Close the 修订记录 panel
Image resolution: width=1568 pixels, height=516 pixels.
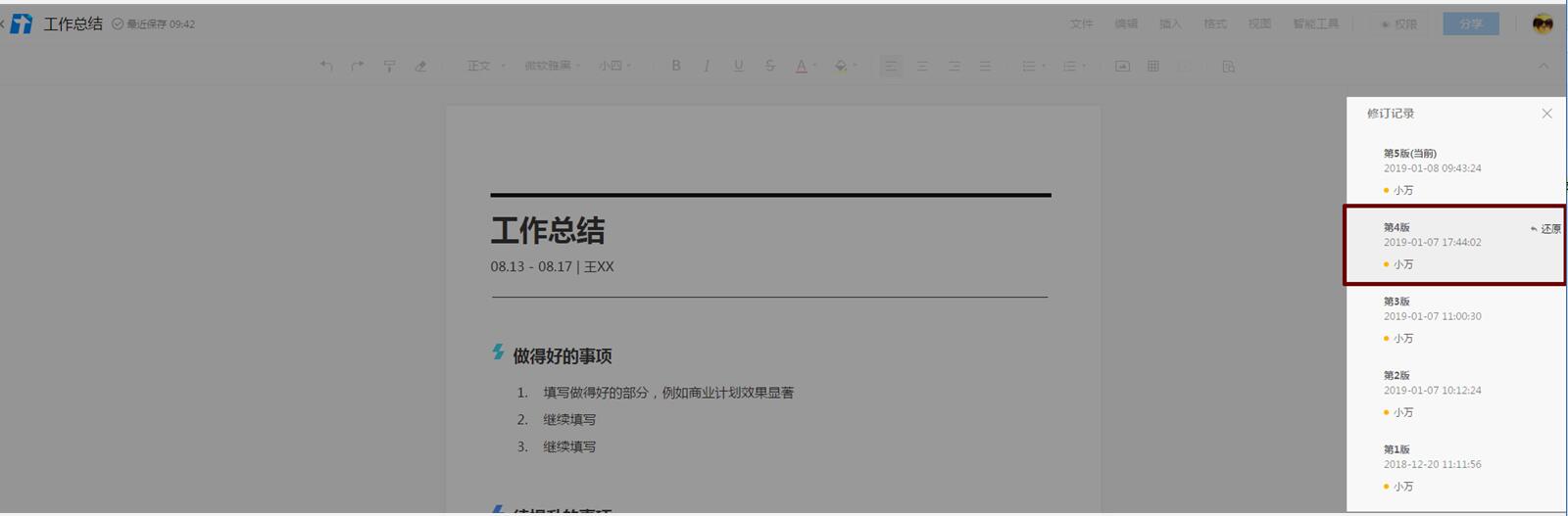[1546, 114]
